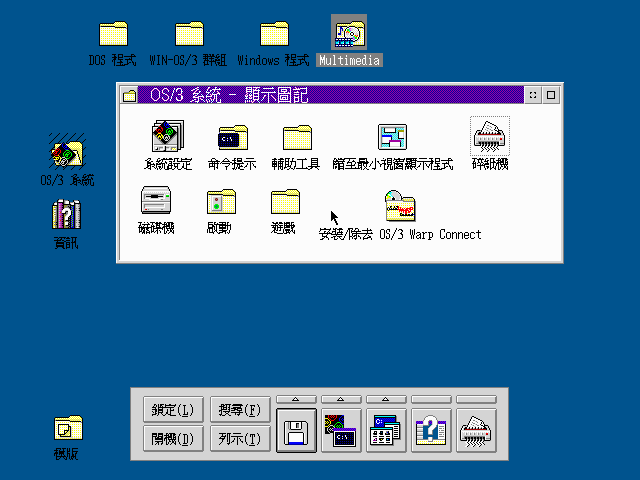This screenshot has width=640, height=480.
Task: Open empty drawer above shredder button
Action: [476, 399]
